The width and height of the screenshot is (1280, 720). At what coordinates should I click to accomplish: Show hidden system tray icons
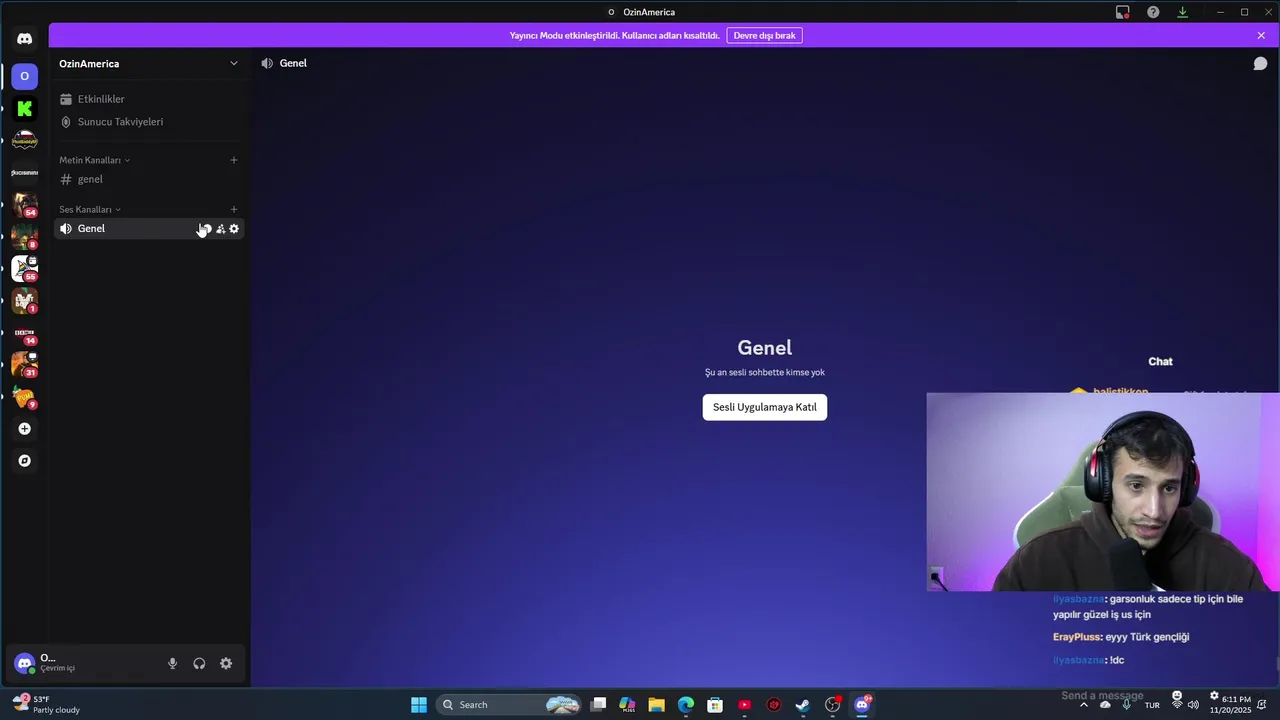1084,705
